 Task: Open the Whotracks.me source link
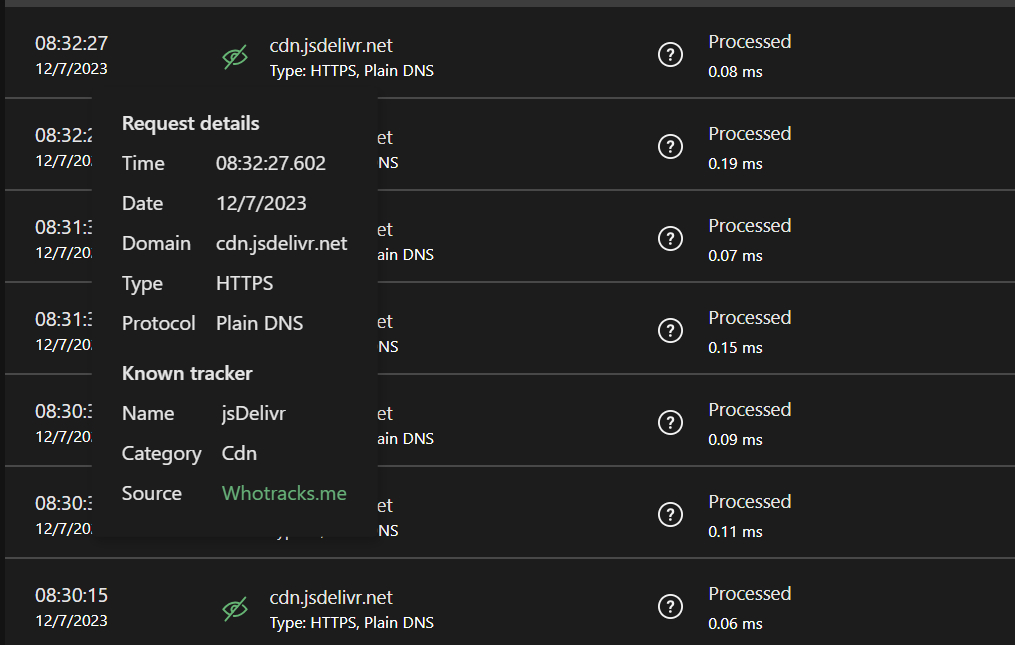click(x=283, y=493)
